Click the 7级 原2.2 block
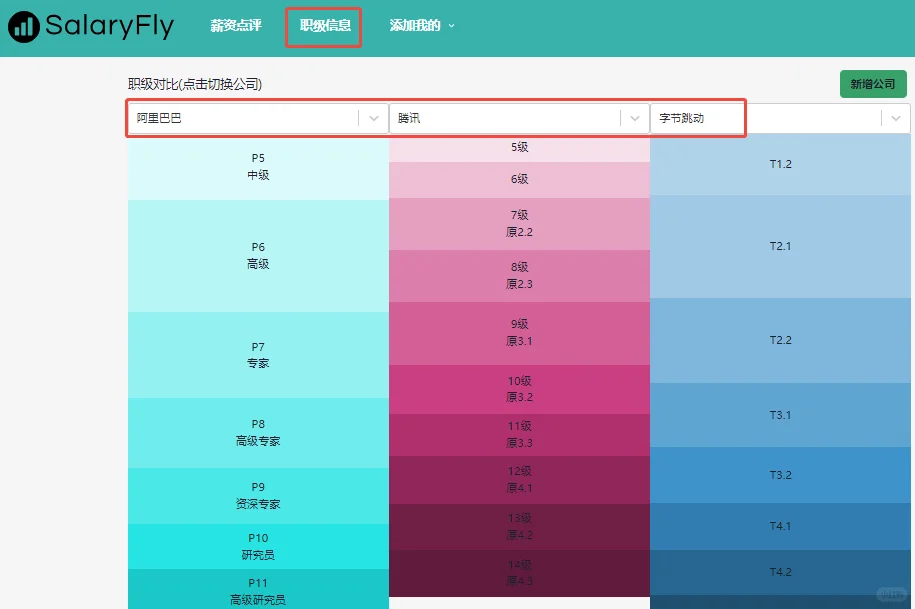The height and width of the screenshot is (609, 915). [519, 224]
